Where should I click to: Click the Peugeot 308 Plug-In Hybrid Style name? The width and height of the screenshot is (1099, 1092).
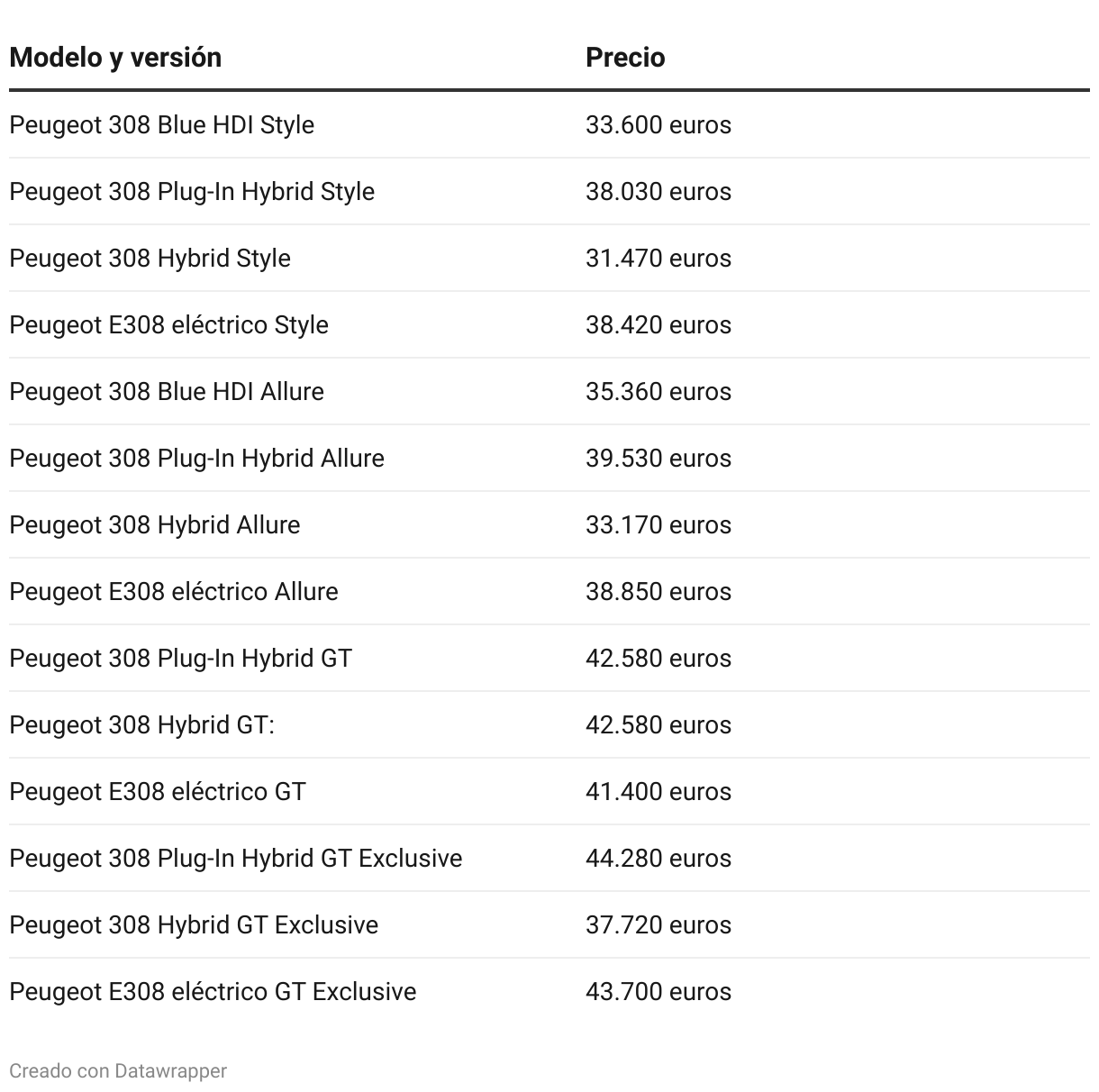pyautogui.click(x=192, y=191)
